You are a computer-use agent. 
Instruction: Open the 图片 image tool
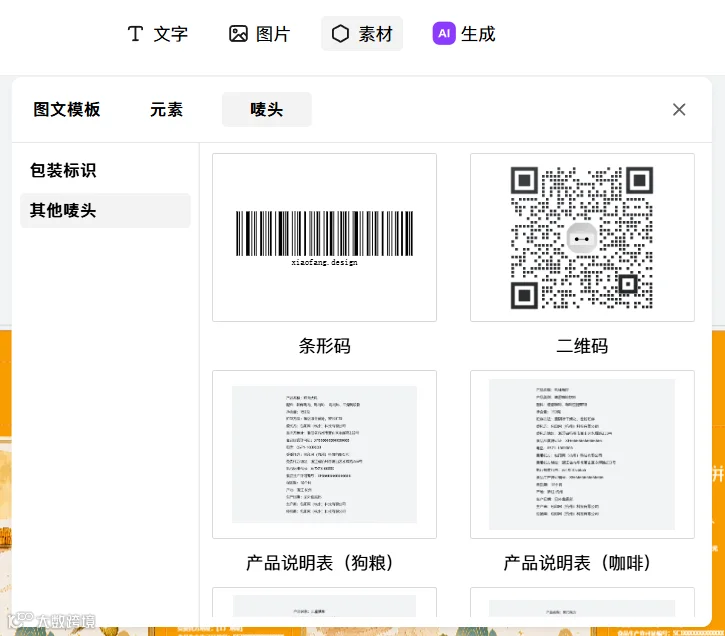pos(259,34)
